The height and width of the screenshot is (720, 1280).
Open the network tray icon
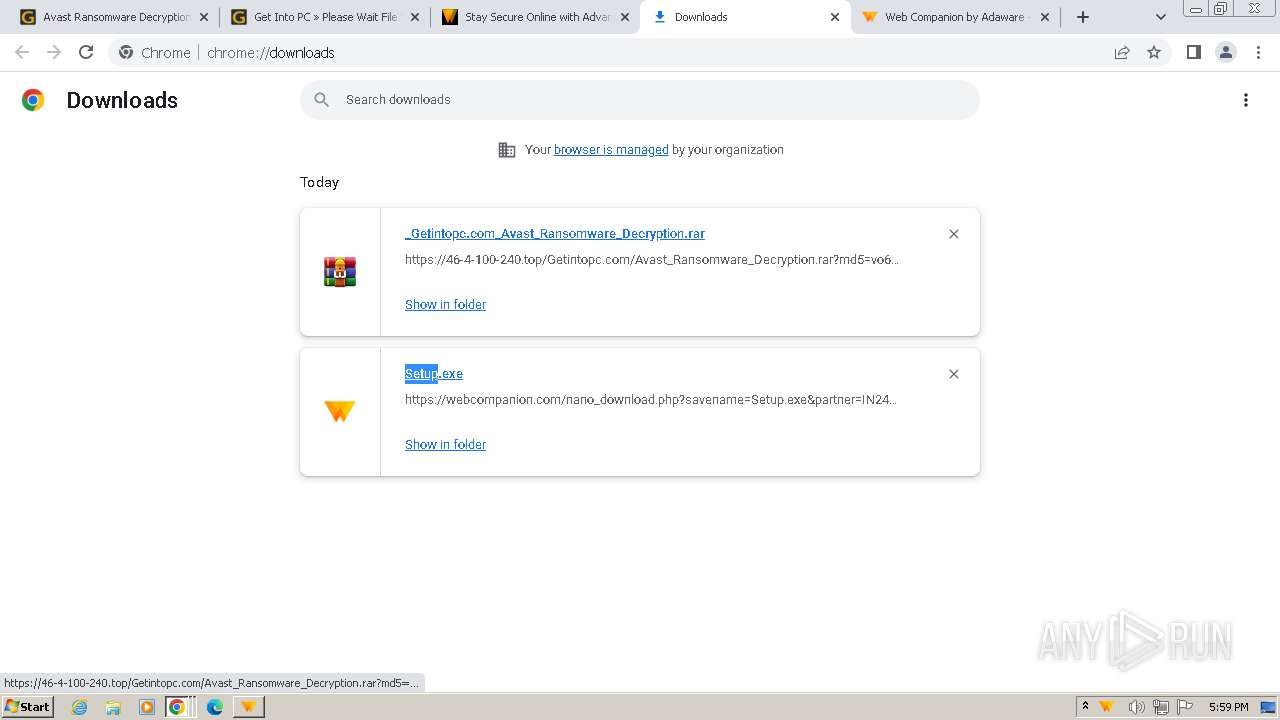pyautogui.click(x=1161, y=707)
